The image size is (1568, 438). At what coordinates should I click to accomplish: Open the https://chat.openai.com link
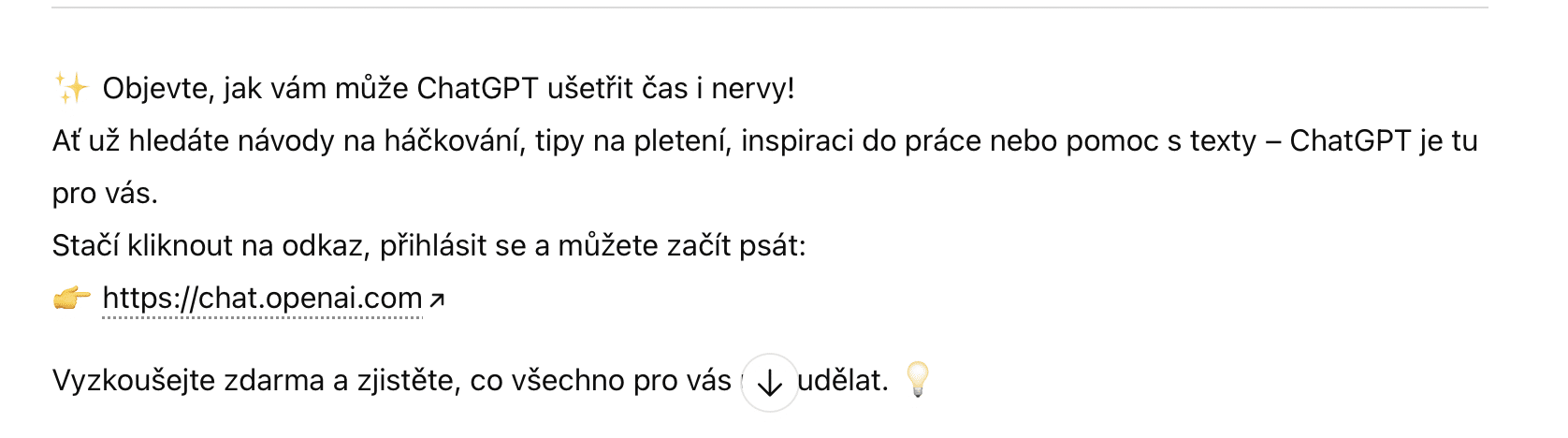pos(262,299)
